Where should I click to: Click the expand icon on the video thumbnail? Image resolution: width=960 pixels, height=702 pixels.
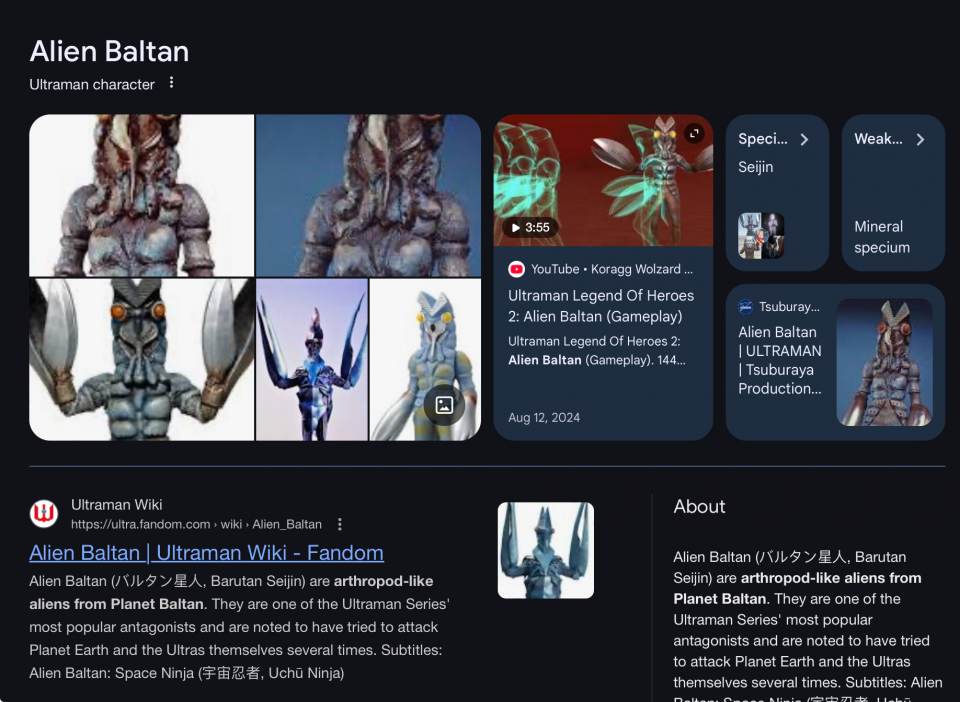[x=694, y=133]
